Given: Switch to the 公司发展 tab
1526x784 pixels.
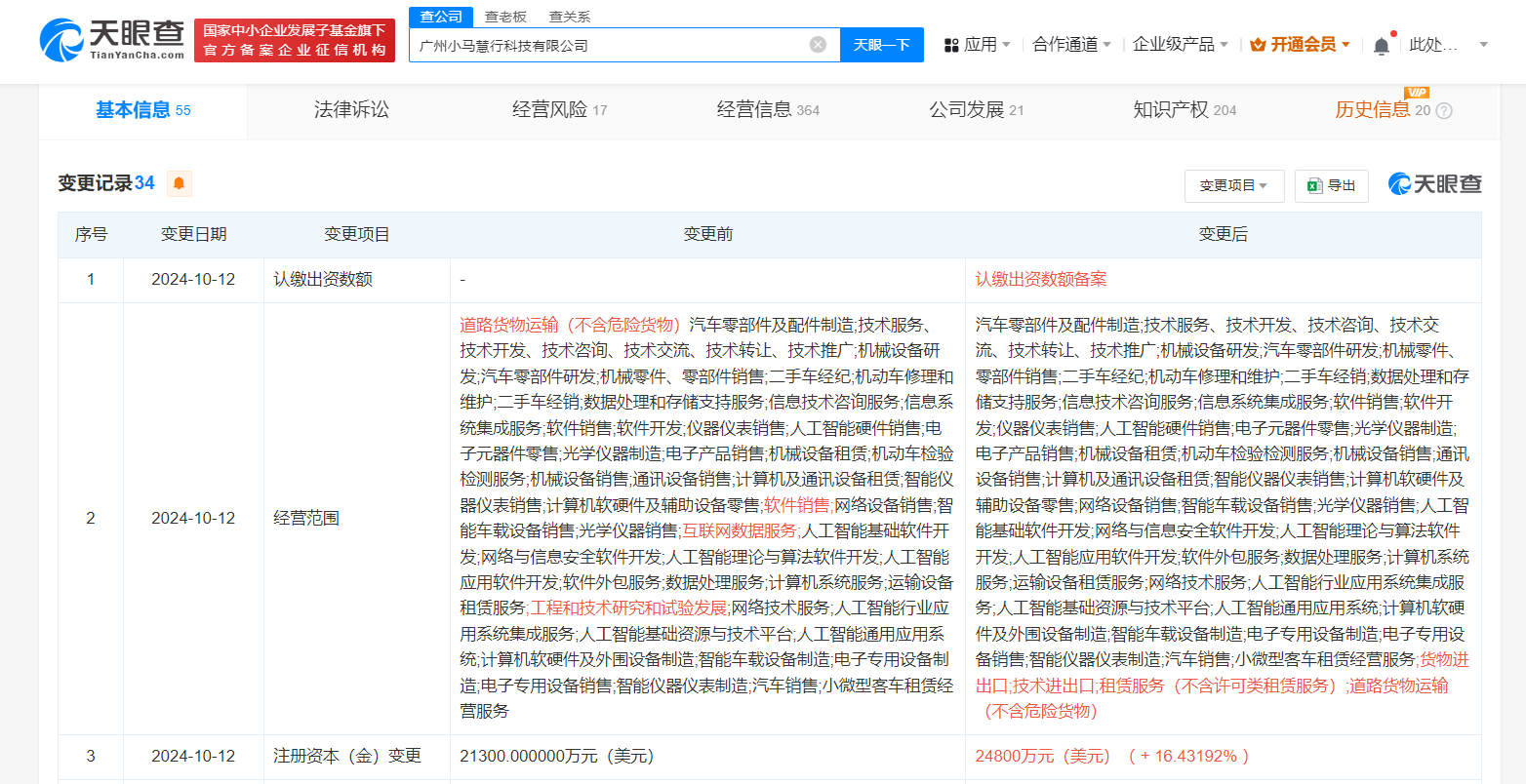Looking at the screenshot, I should pyautogui.click(x=977, y=110).
